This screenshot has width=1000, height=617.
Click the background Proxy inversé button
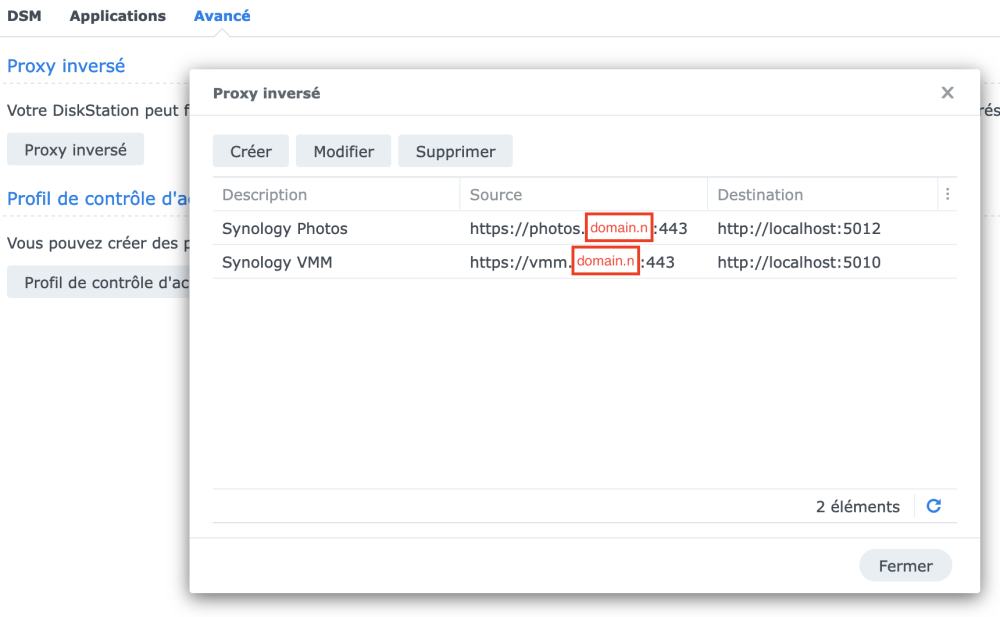pos(75,150)
